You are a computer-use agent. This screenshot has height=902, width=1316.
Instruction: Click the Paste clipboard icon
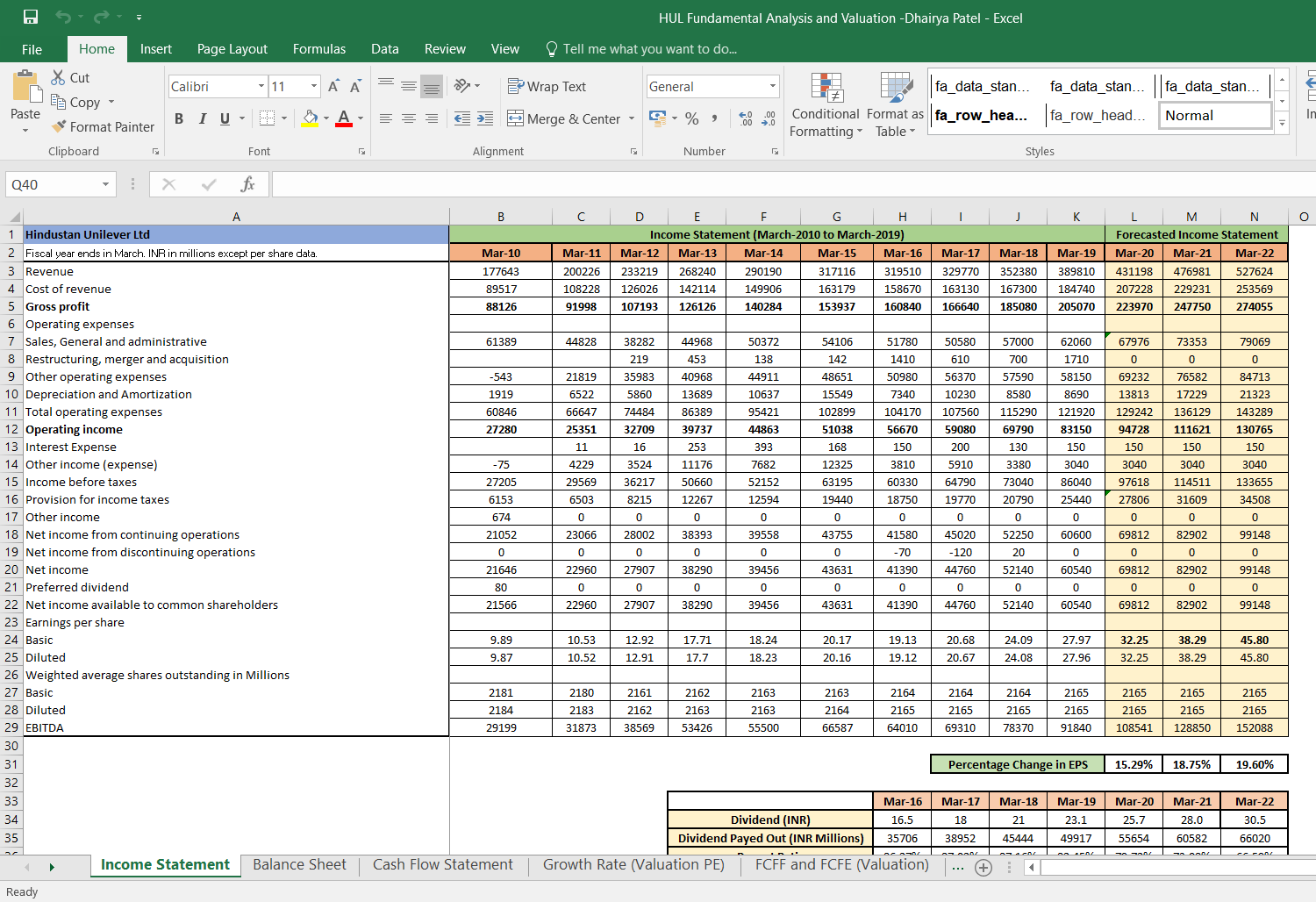(x=25, y=87)
